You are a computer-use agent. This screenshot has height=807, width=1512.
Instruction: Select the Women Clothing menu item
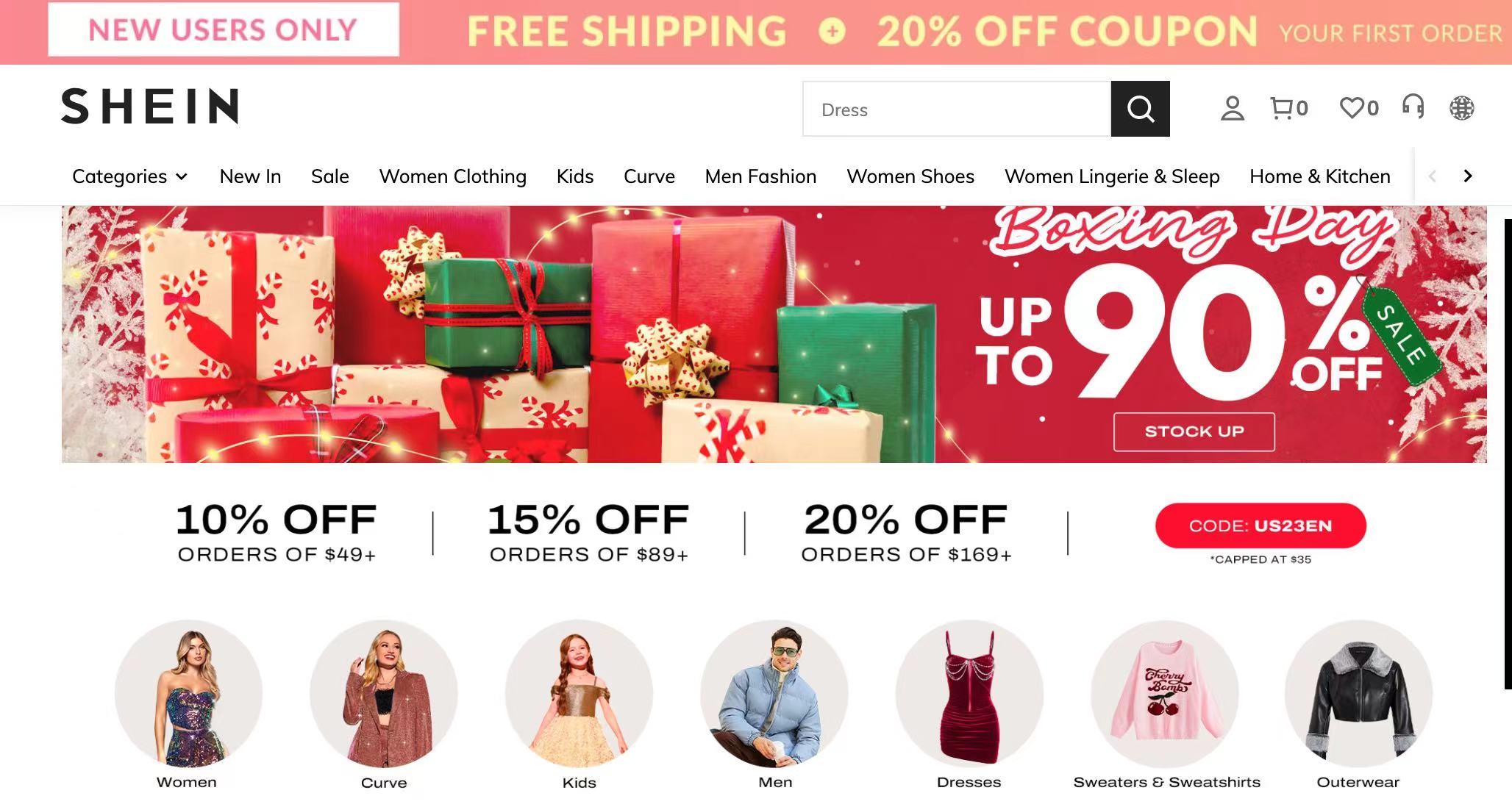click(452, 176)
